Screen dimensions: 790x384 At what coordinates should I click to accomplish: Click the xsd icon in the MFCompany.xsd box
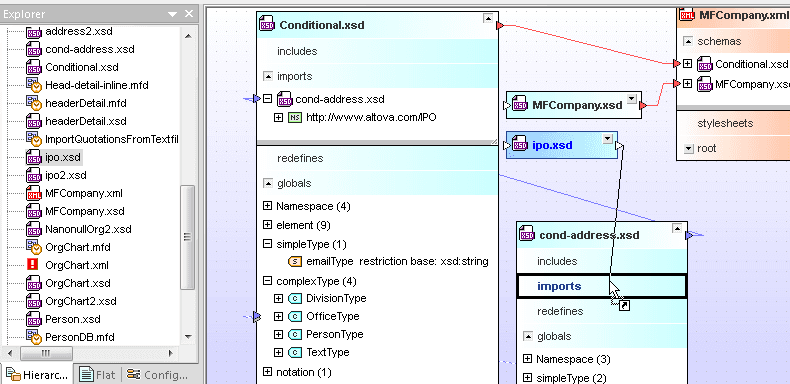[520, 105]
